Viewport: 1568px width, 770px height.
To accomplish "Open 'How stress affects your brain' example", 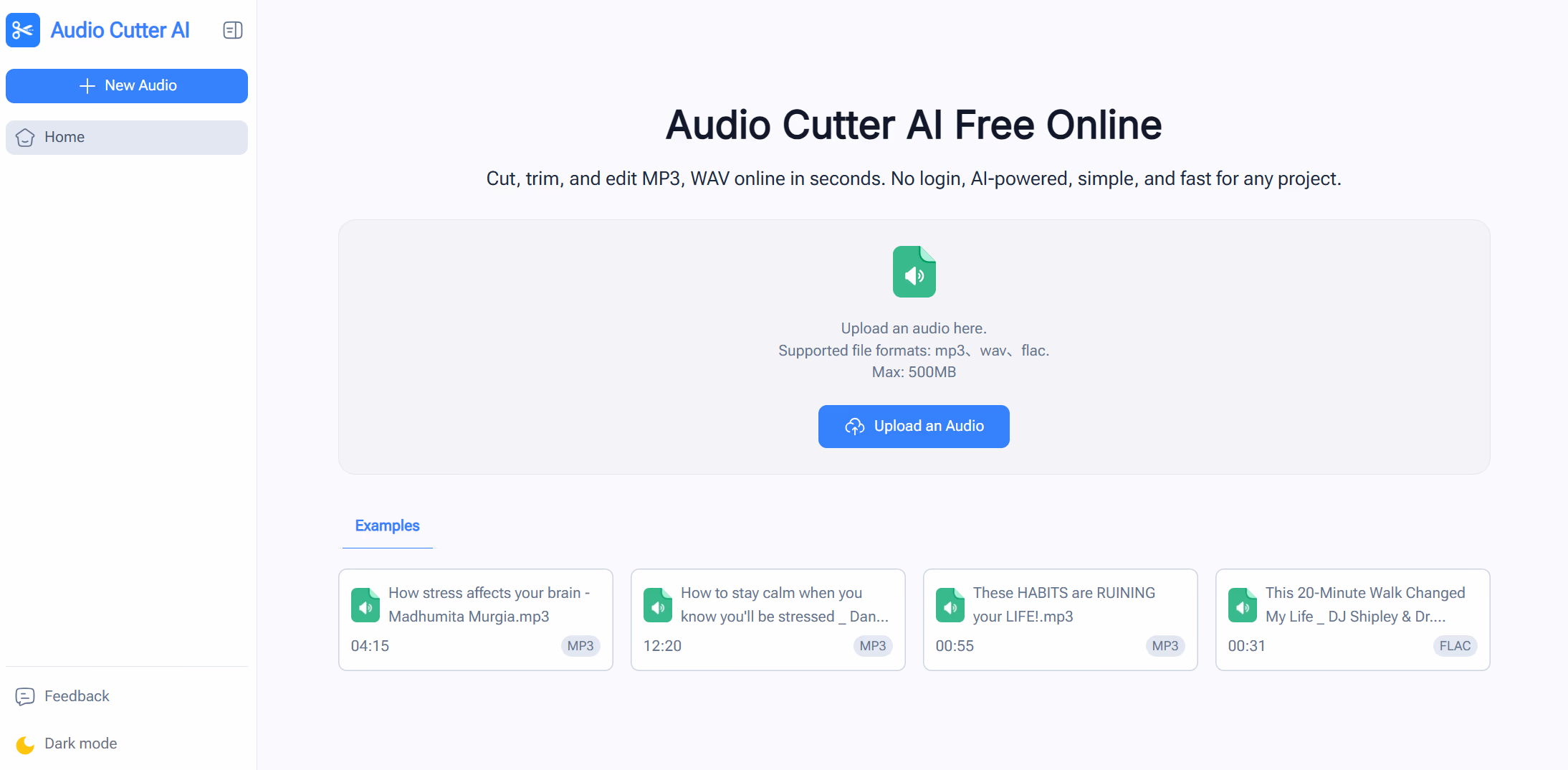I will [475, 619].
